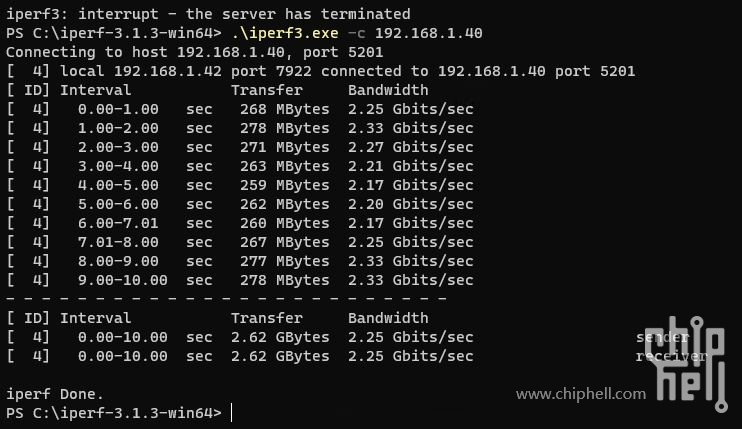The image size is (742, 429).
Task: Click the 'iperf Done.' line
Action: point(55,394)
